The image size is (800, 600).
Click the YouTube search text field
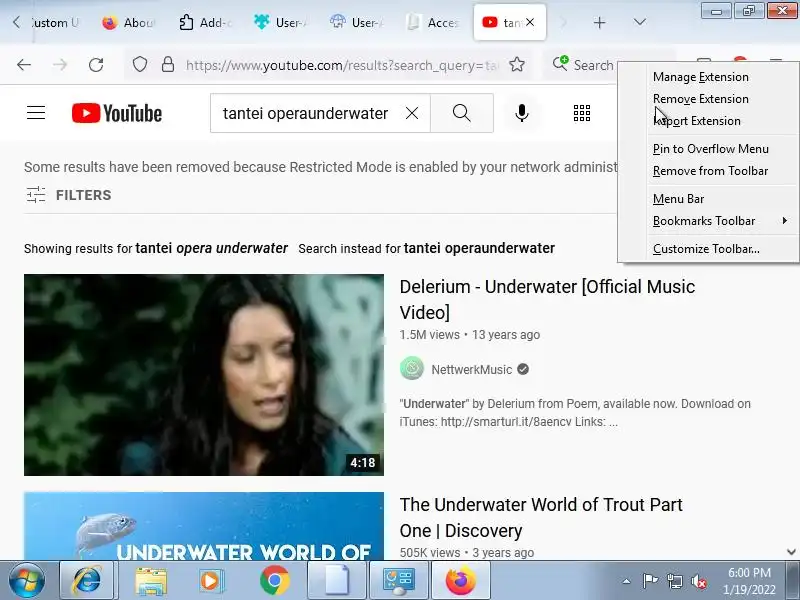click(x=306, y=113)
